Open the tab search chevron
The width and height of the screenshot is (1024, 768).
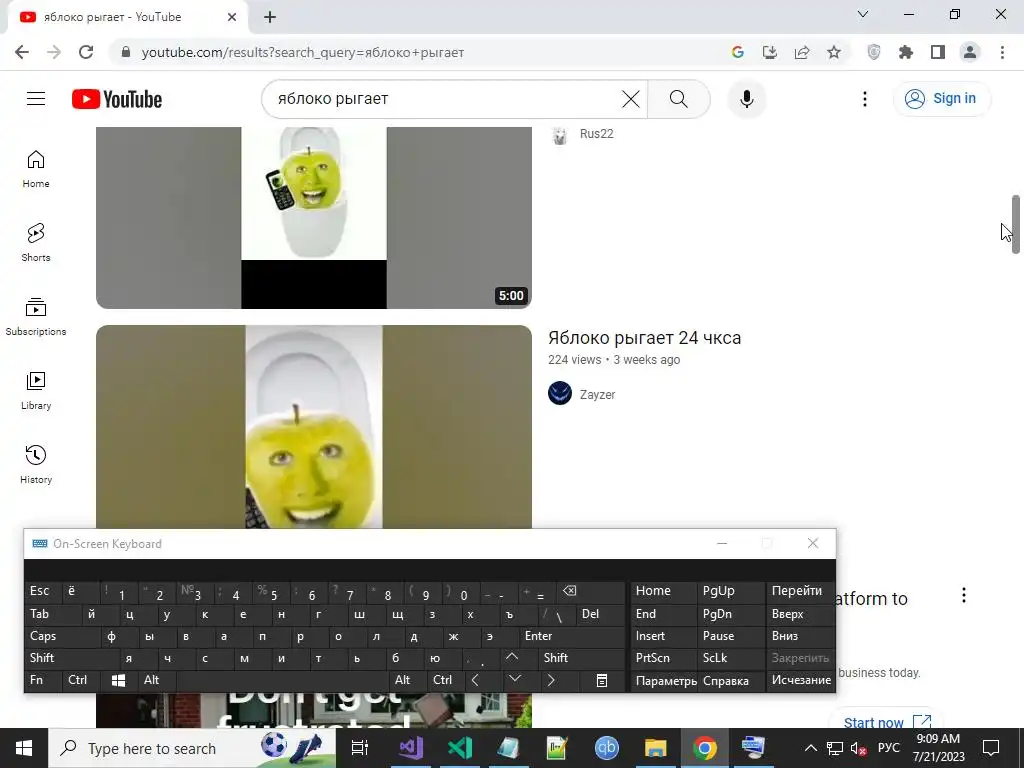point(863,14)
